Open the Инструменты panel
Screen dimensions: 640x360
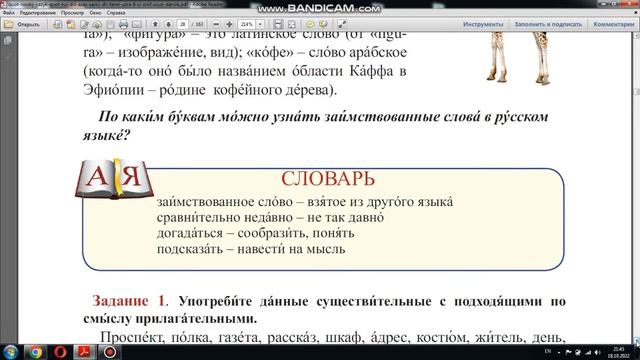(x=483, y=24)
